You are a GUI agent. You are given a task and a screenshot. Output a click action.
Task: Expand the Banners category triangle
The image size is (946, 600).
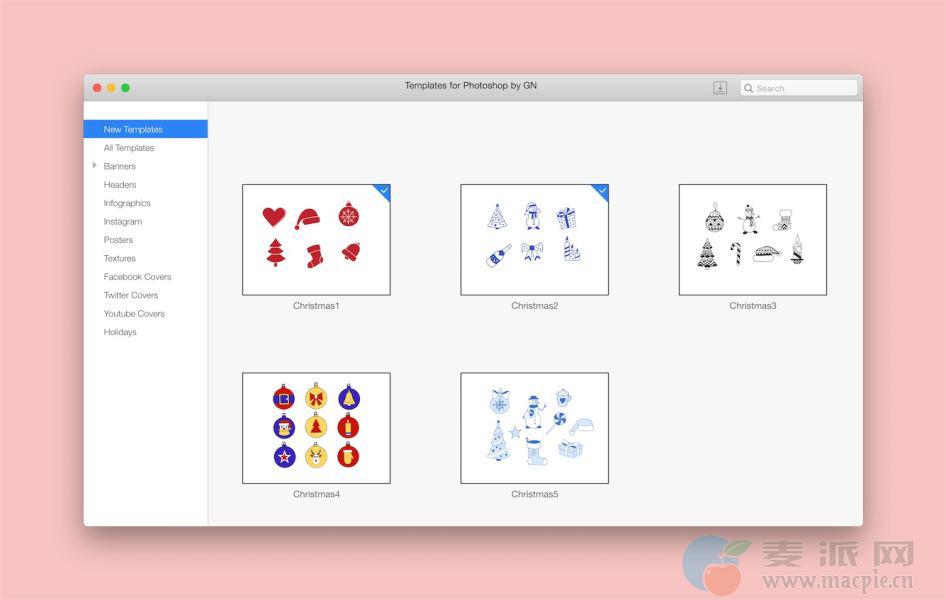tap(95, 166)
